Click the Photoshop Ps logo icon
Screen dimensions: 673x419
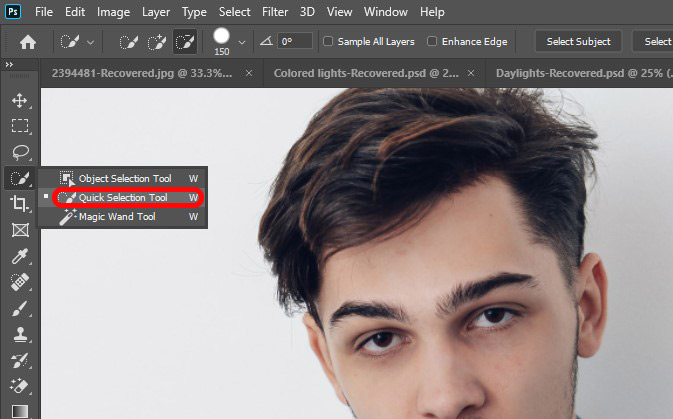pos(13,12)
